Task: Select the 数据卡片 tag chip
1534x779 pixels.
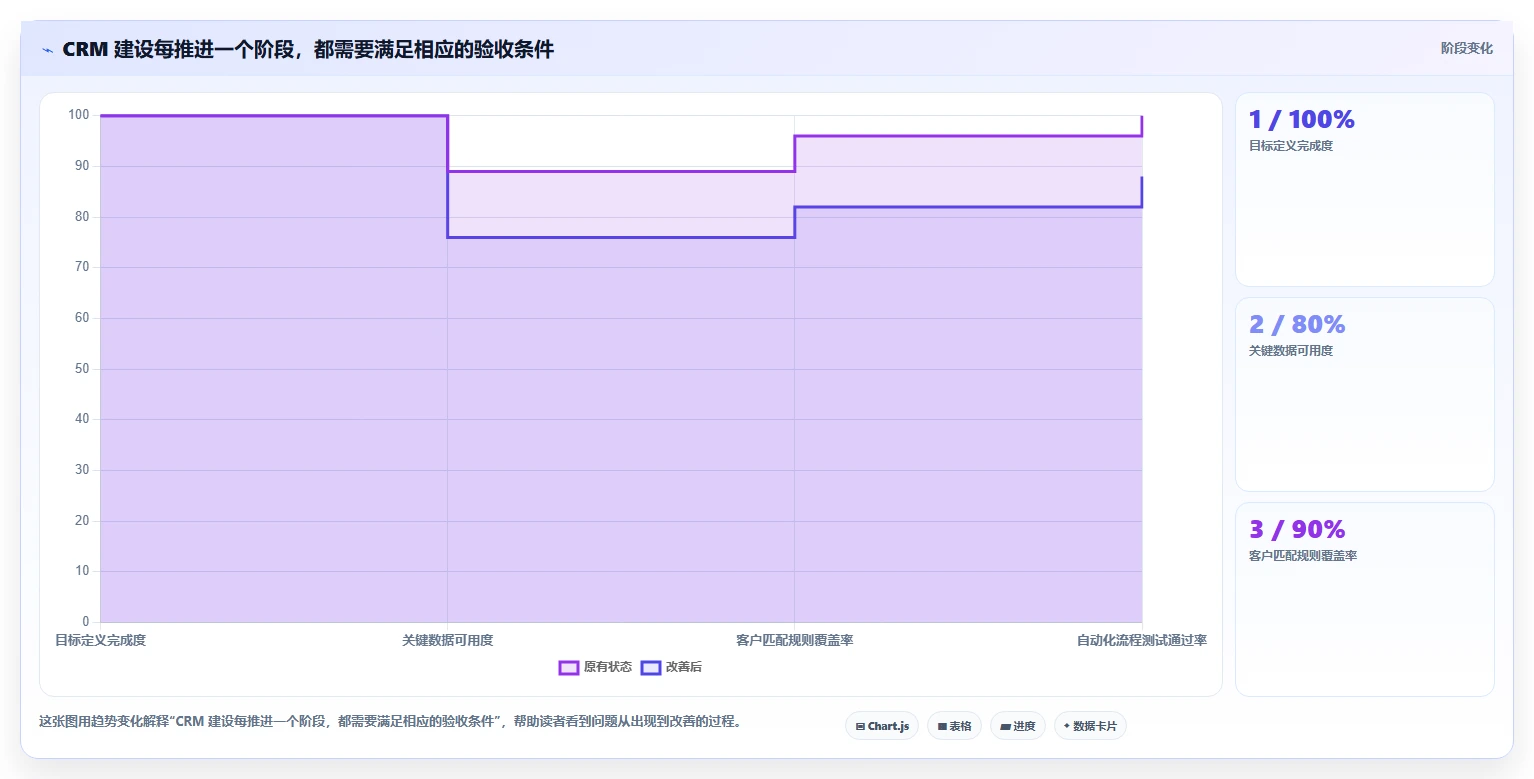Action: pos(1090,726)
